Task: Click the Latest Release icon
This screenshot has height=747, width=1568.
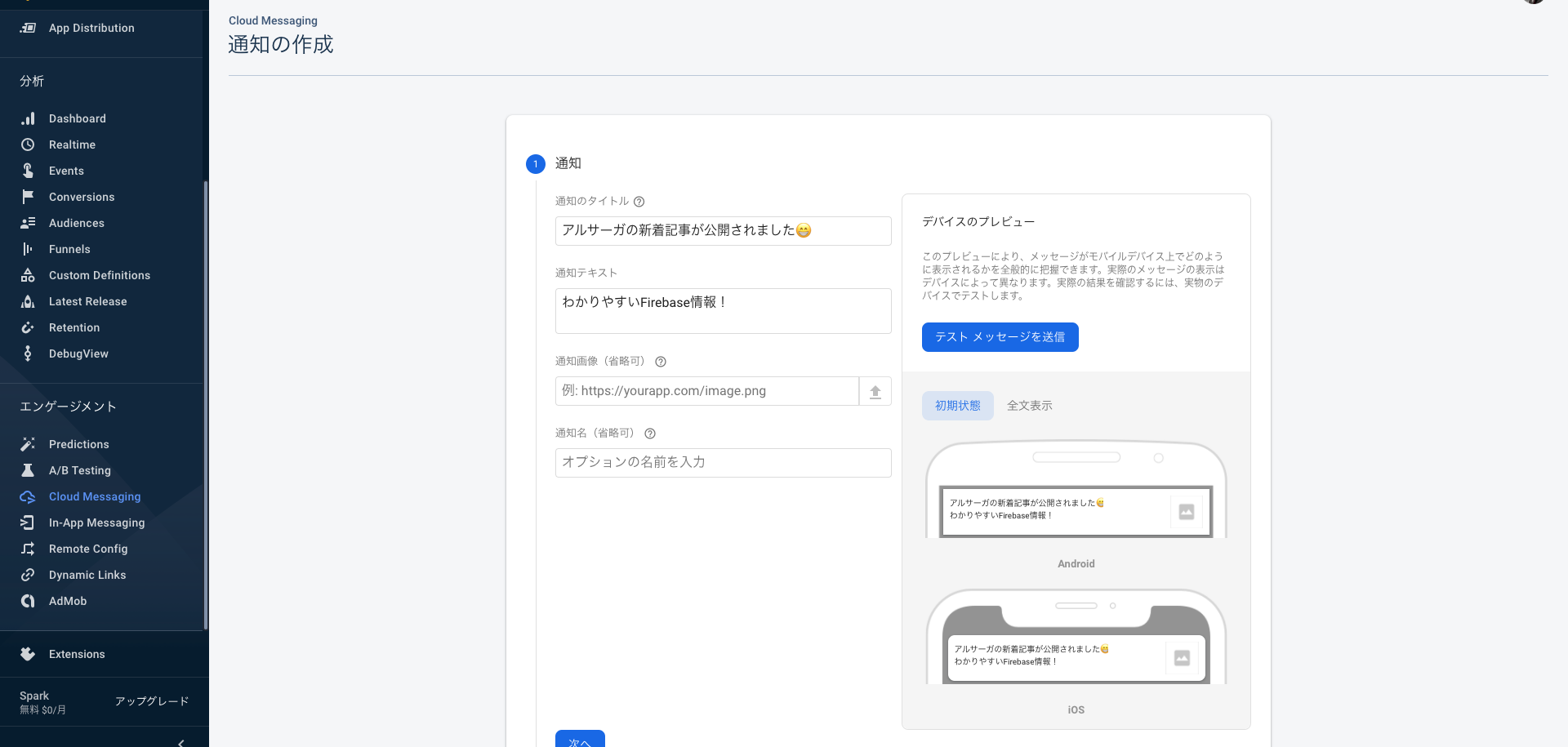Action: [x=28, y=301]
